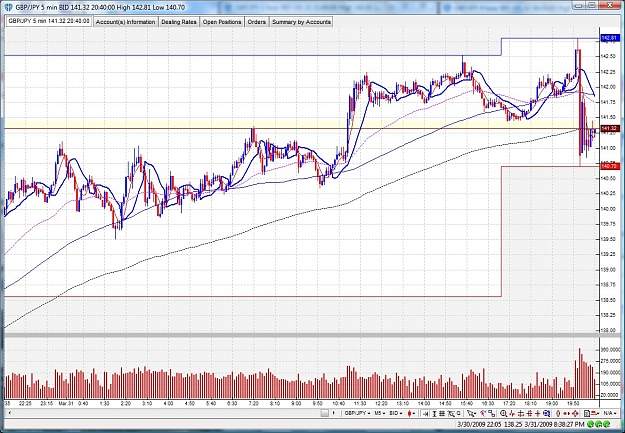This screenshot has width=625, height=433.
Task: Click the red hash grid tool icon
Action: pyautogui.click(x=529, y=413)
